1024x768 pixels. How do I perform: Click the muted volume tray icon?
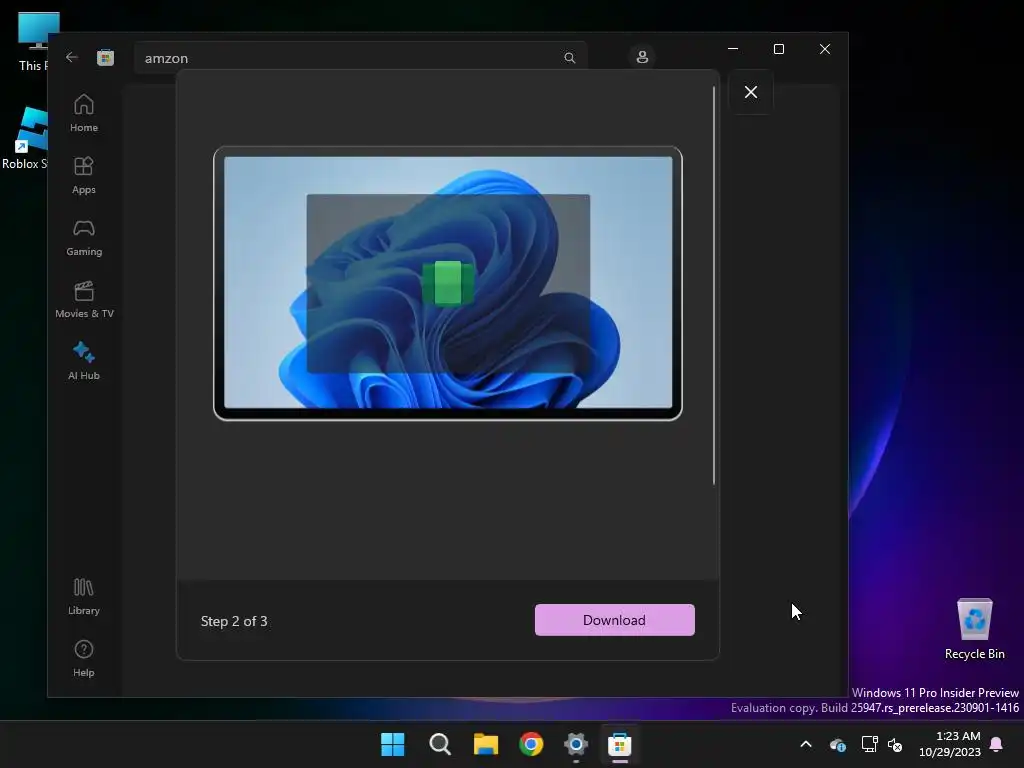(895, 744)
